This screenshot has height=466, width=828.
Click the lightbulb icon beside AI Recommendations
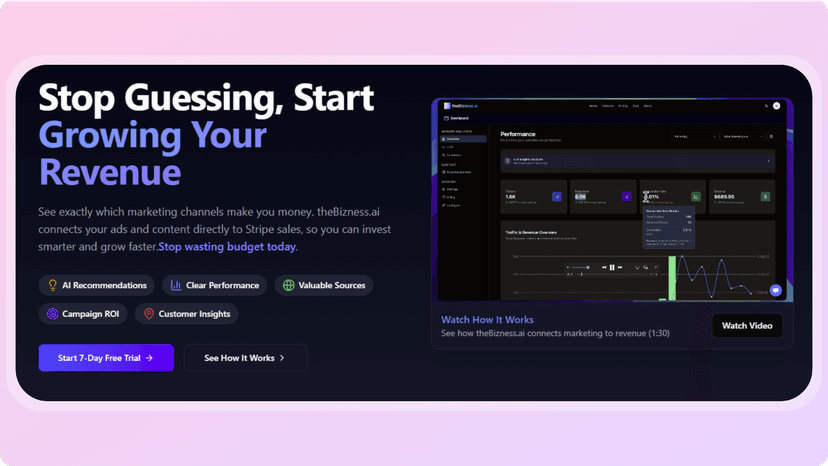[52, 285]
